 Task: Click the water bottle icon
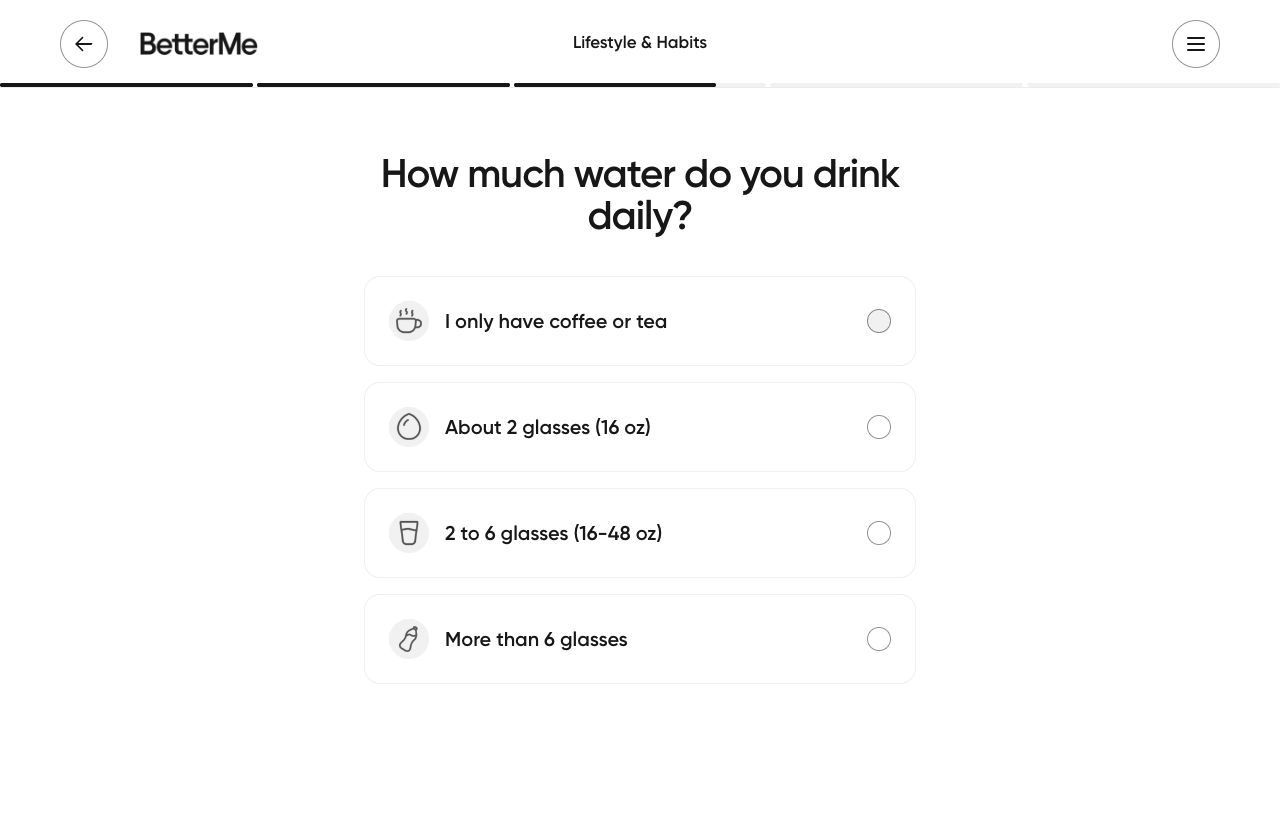click(x=409, y=639)
